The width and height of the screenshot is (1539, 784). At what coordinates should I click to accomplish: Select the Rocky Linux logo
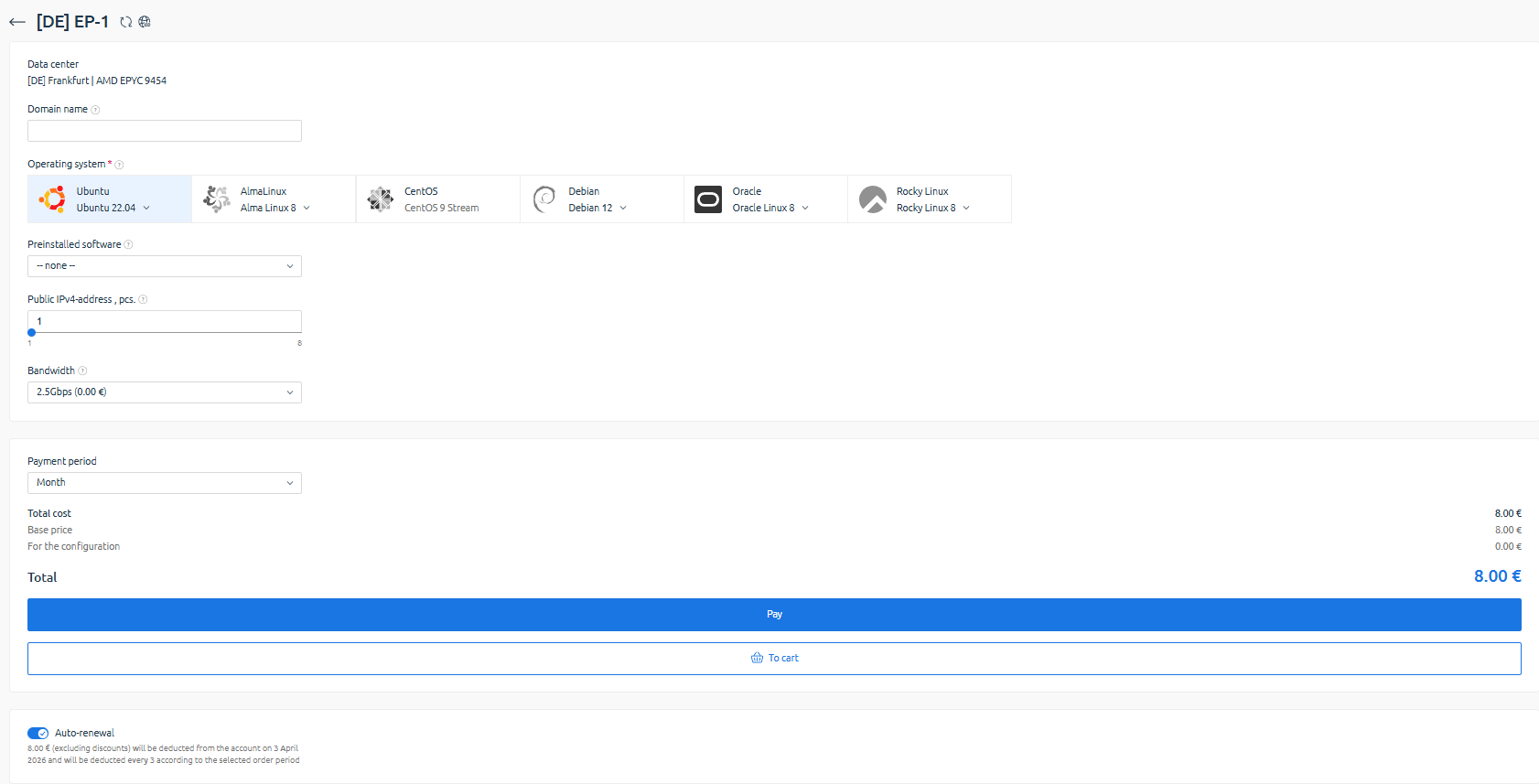pos(873,199)
